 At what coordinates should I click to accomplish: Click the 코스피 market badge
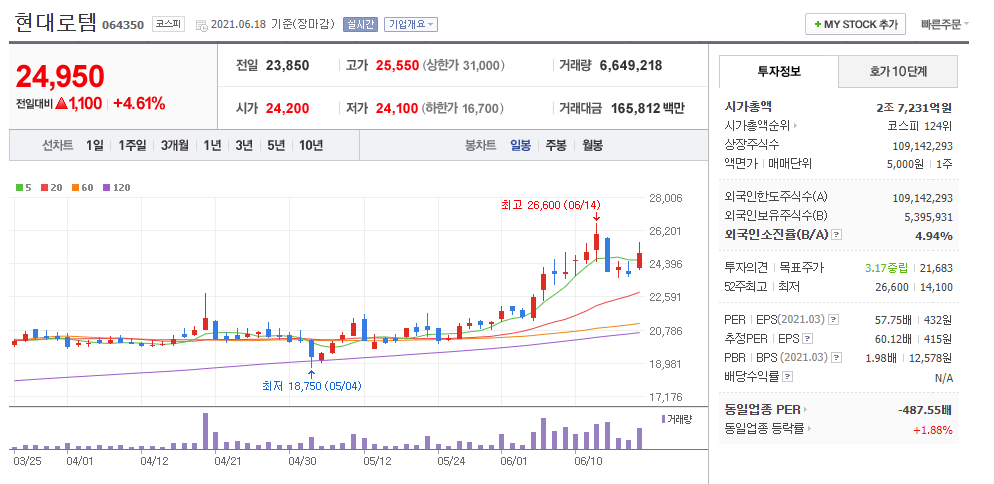tap(168, 25)
